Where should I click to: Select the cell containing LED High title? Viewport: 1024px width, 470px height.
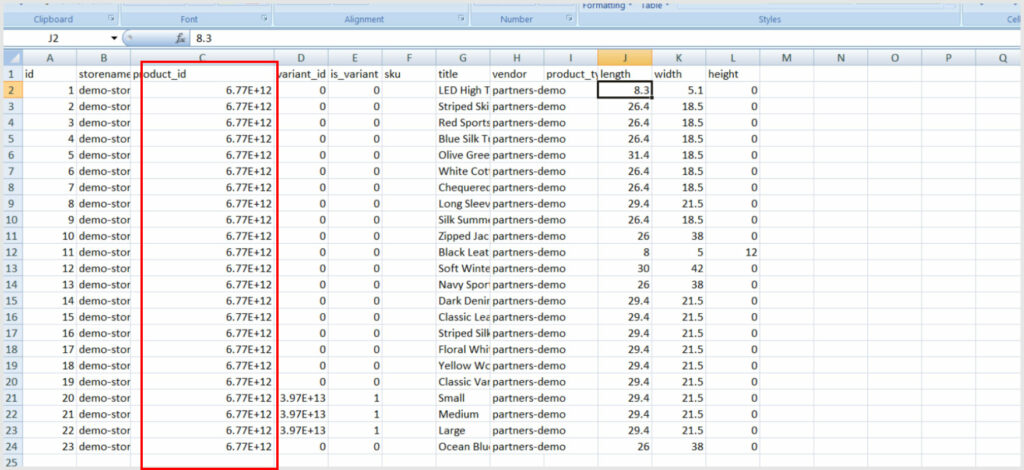tap(462, 90)
